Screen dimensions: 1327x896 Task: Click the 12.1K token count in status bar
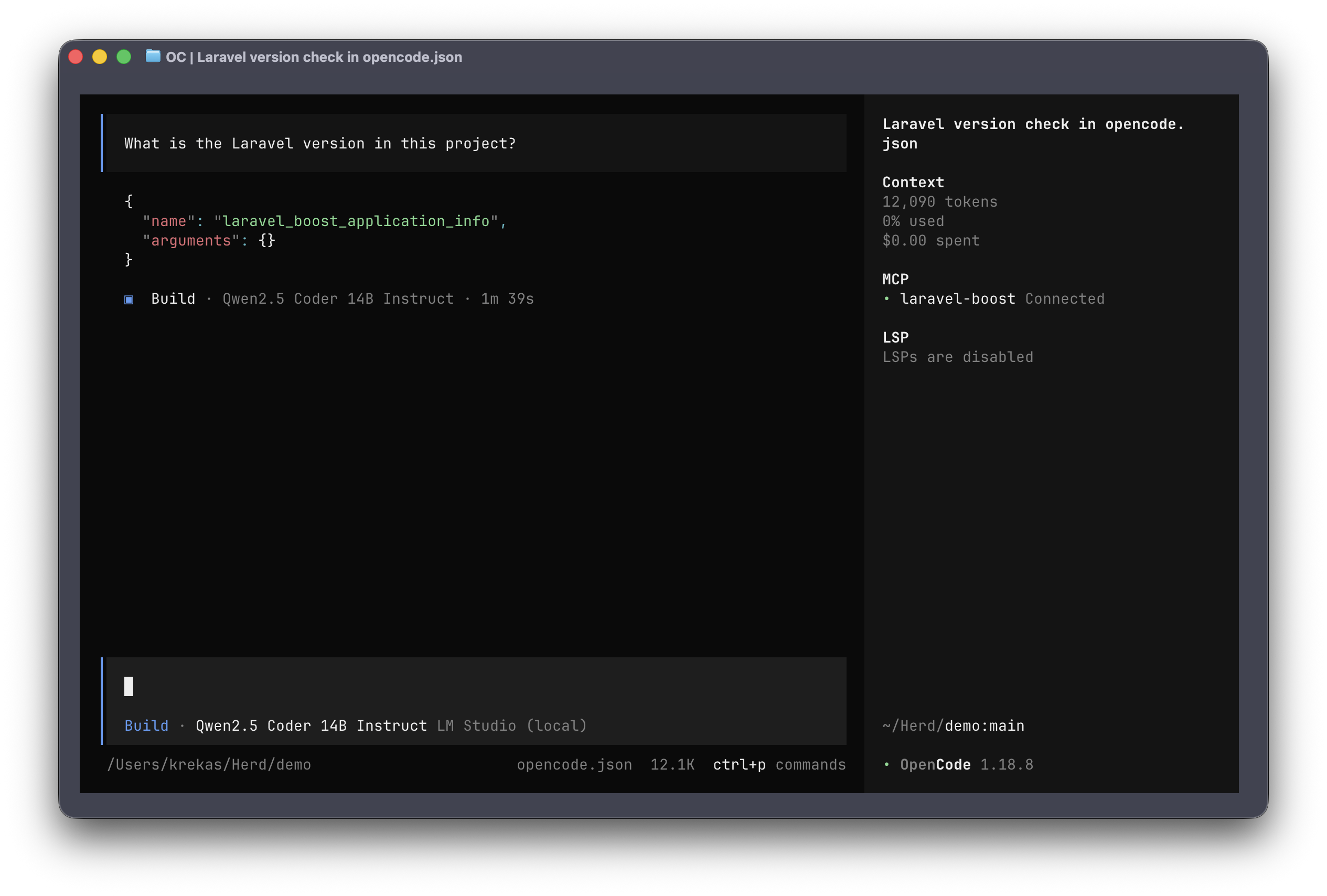(672, 765)
